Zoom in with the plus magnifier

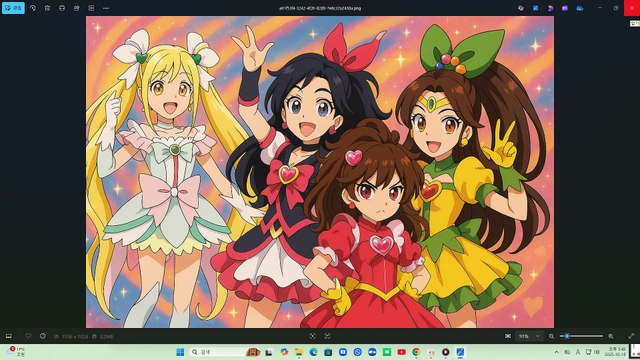tap(611, 336)
